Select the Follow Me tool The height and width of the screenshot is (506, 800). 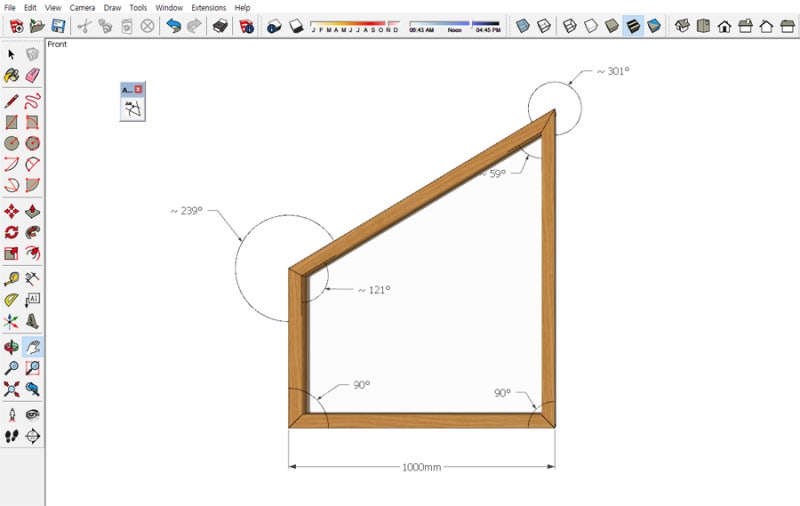click(32, 232)
